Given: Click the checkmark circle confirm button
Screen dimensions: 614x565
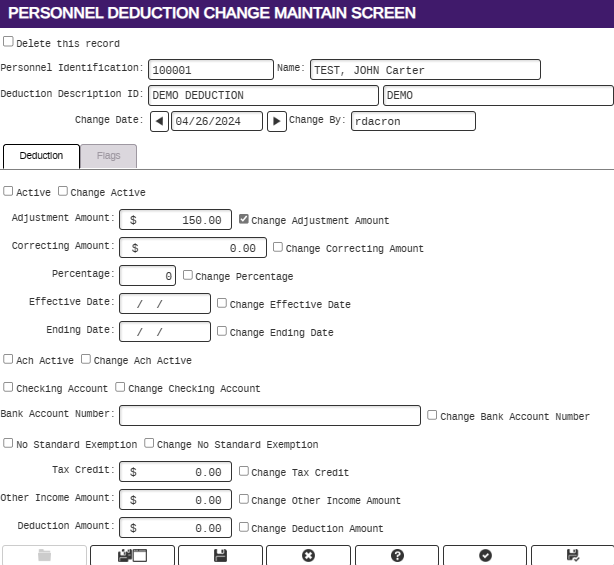Looking at the screenshot, I should (x=485, y=555).
